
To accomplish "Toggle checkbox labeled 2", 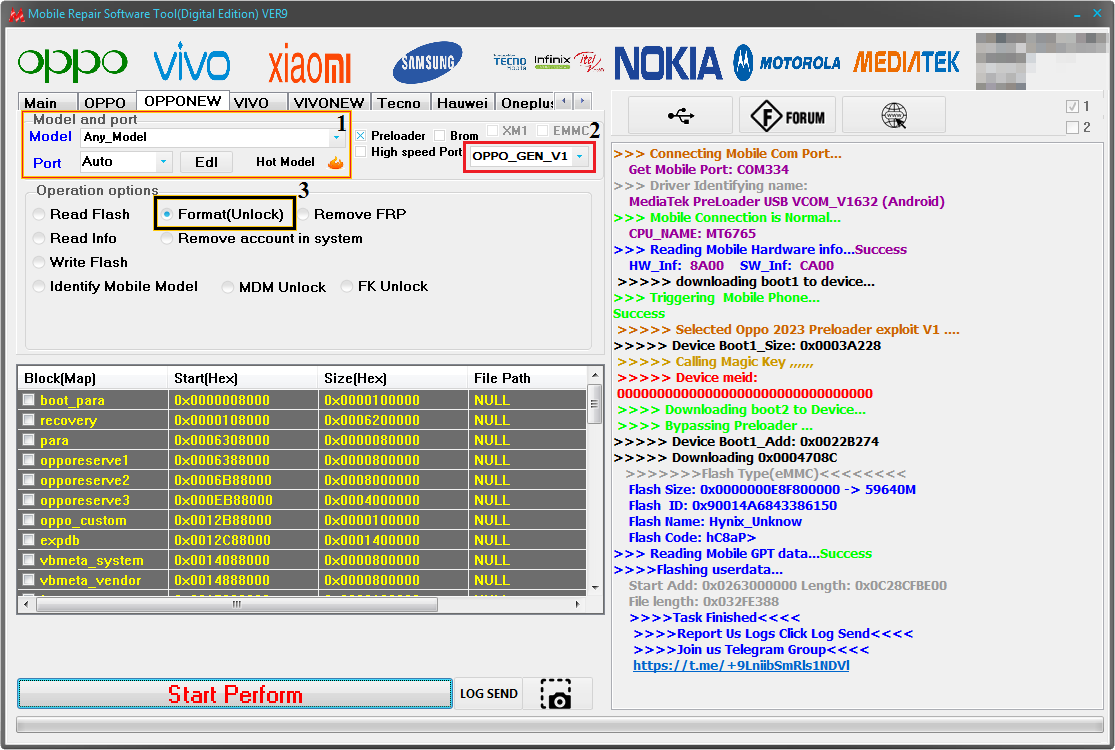I will 1072,127.
